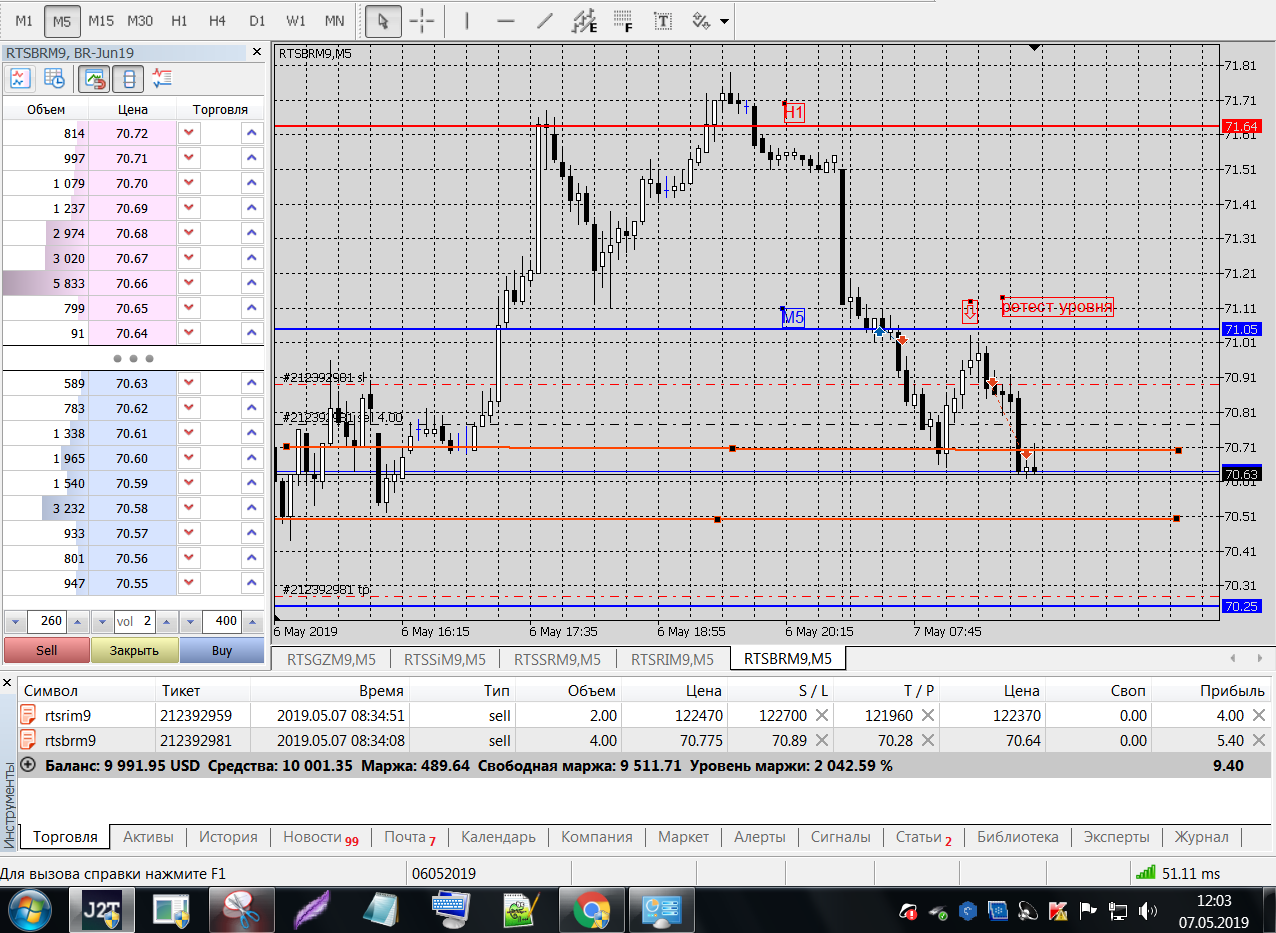Open the Новости tab in the toolbox

pos(320,837)
